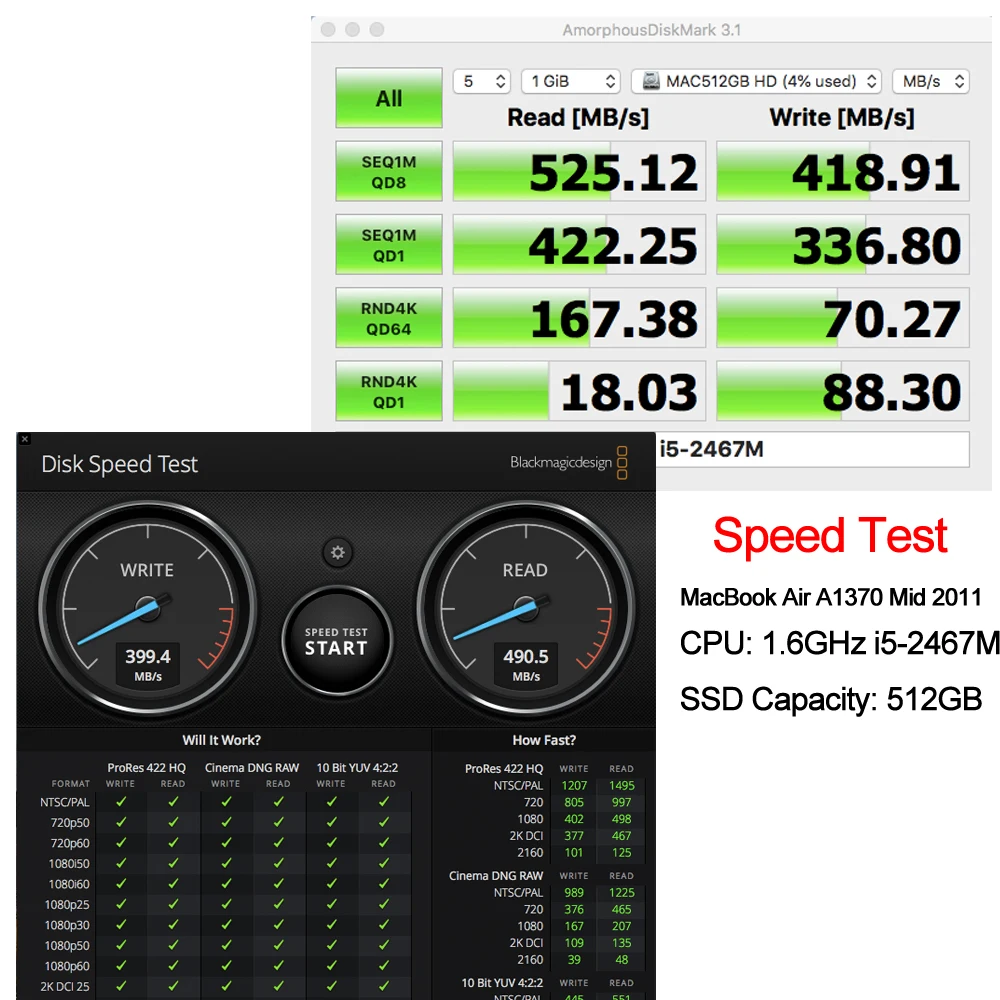Viewport: 1000px width, 1000px height.
Task: Run all benchmarks with the All button
Action: (x=388, y=98)
